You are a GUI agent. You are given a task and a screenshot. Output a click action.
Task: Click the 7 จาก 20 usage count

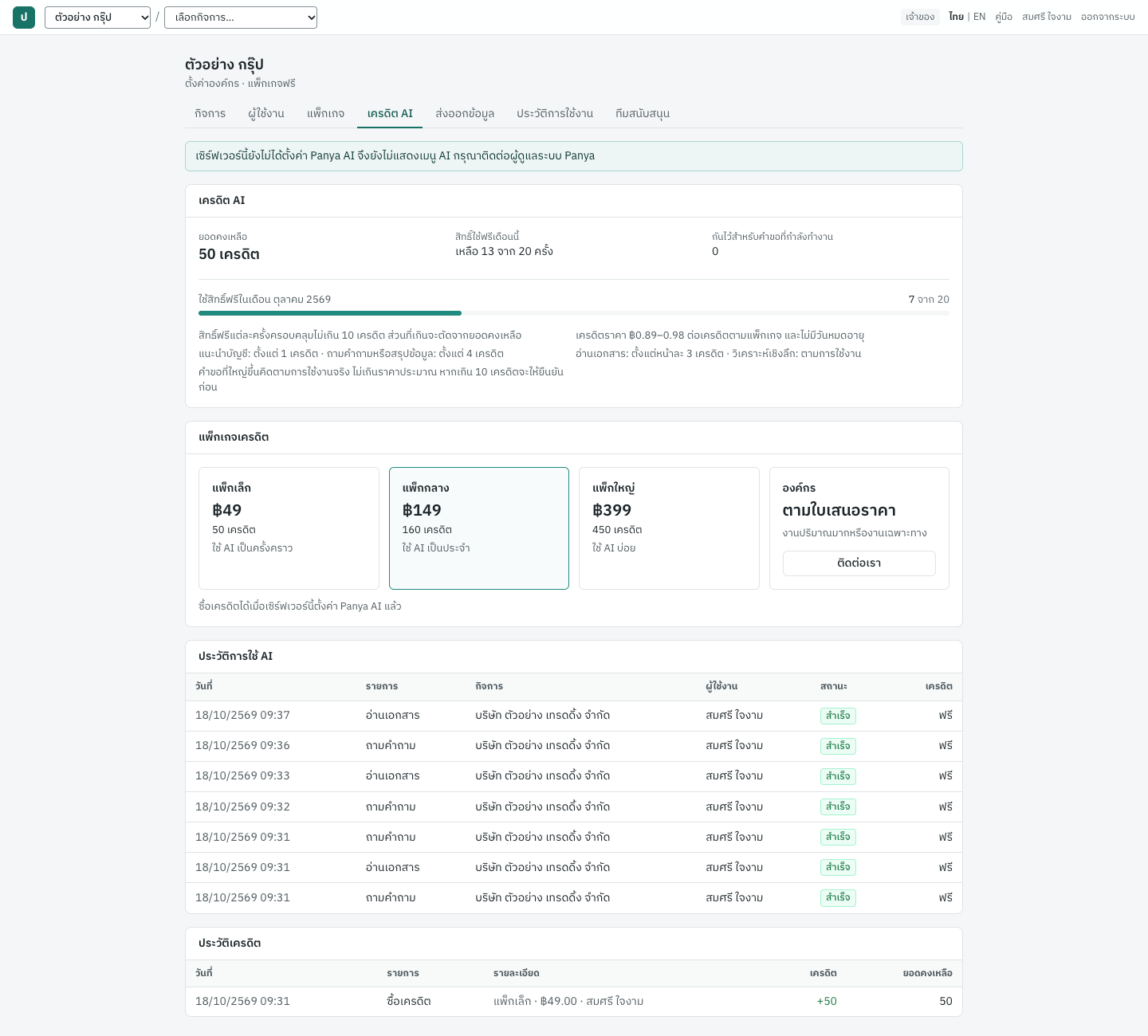(x=929, y=300)
